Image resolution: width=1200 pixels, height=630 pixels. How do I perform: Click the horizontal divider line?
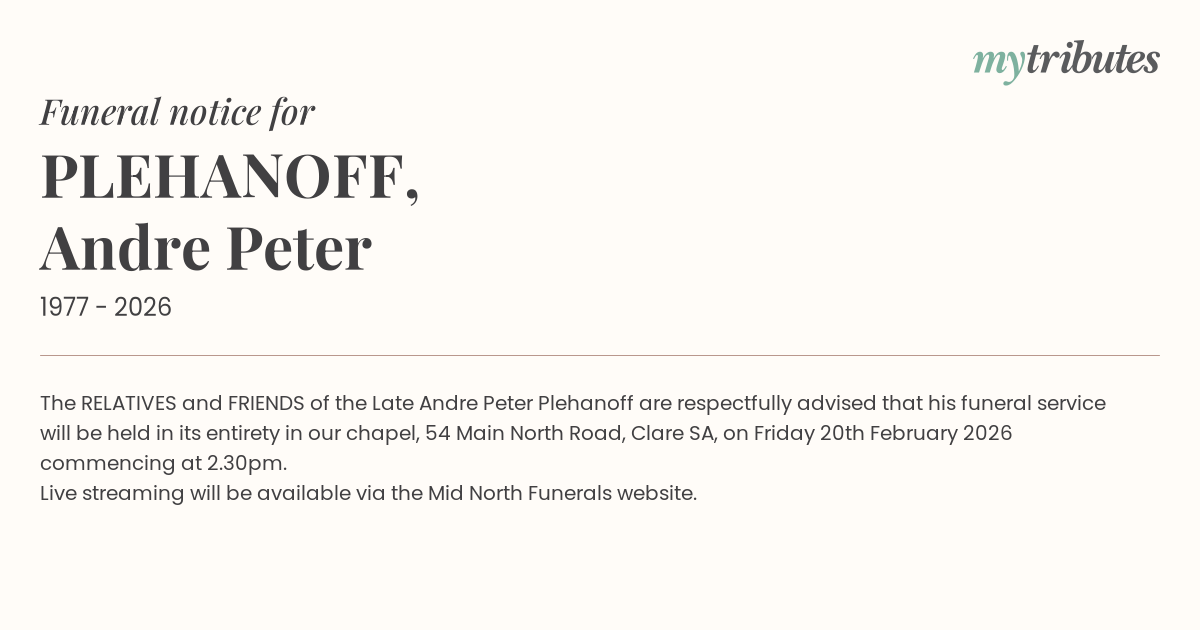pos(600,355)
